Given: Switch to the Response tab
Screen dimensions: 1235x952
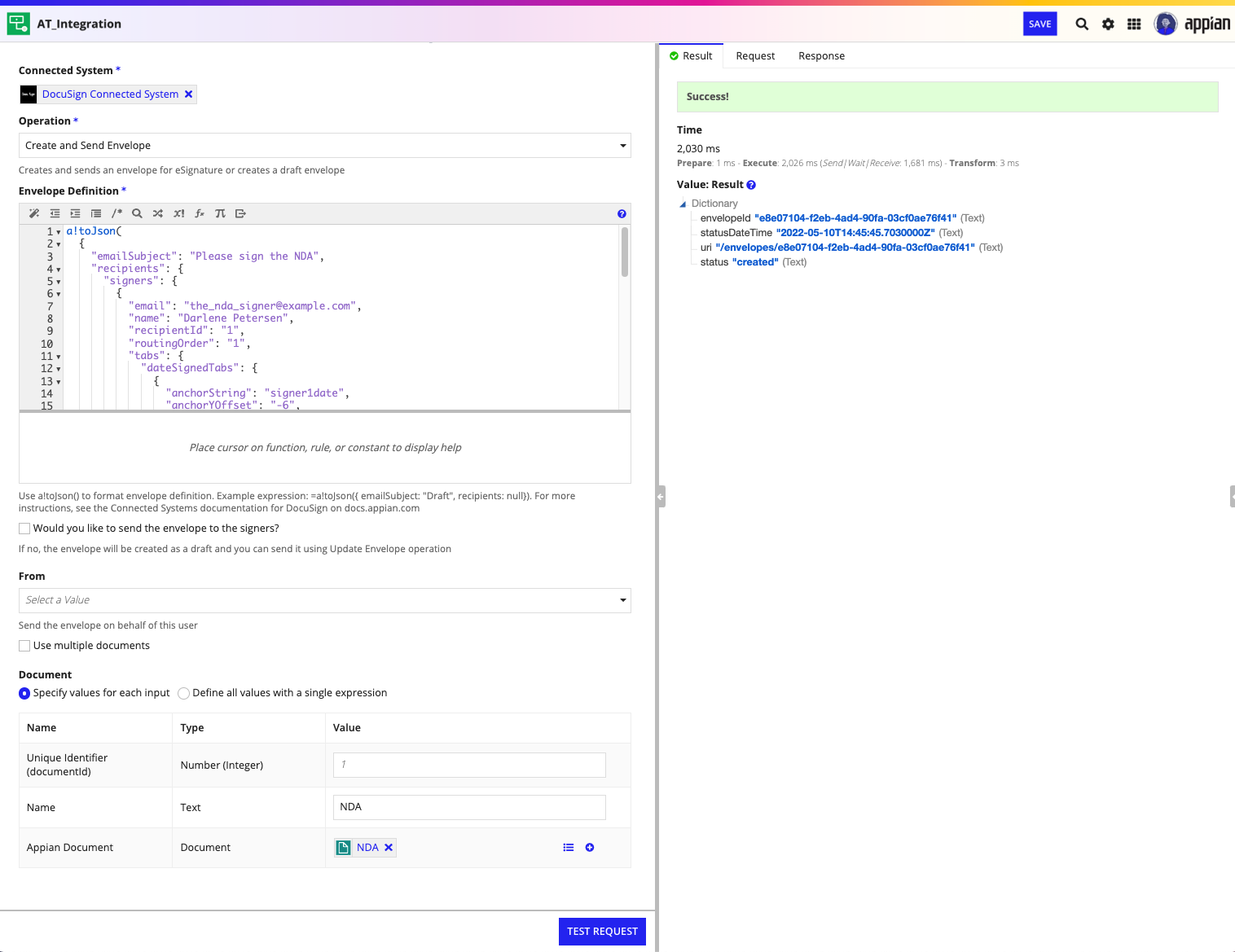Looking at the screenshot, I should pos(821,56).
